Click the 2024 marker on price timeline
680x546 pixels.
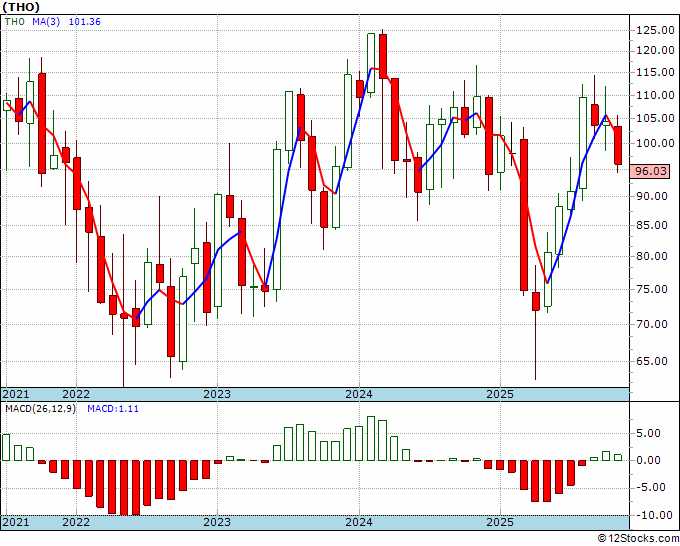[359, 394]
